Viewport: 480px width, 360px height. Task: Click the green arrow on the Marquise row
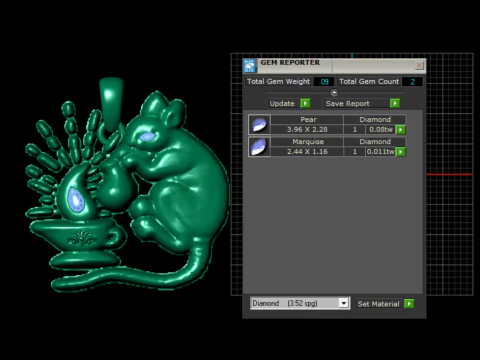tap(401, 152)
